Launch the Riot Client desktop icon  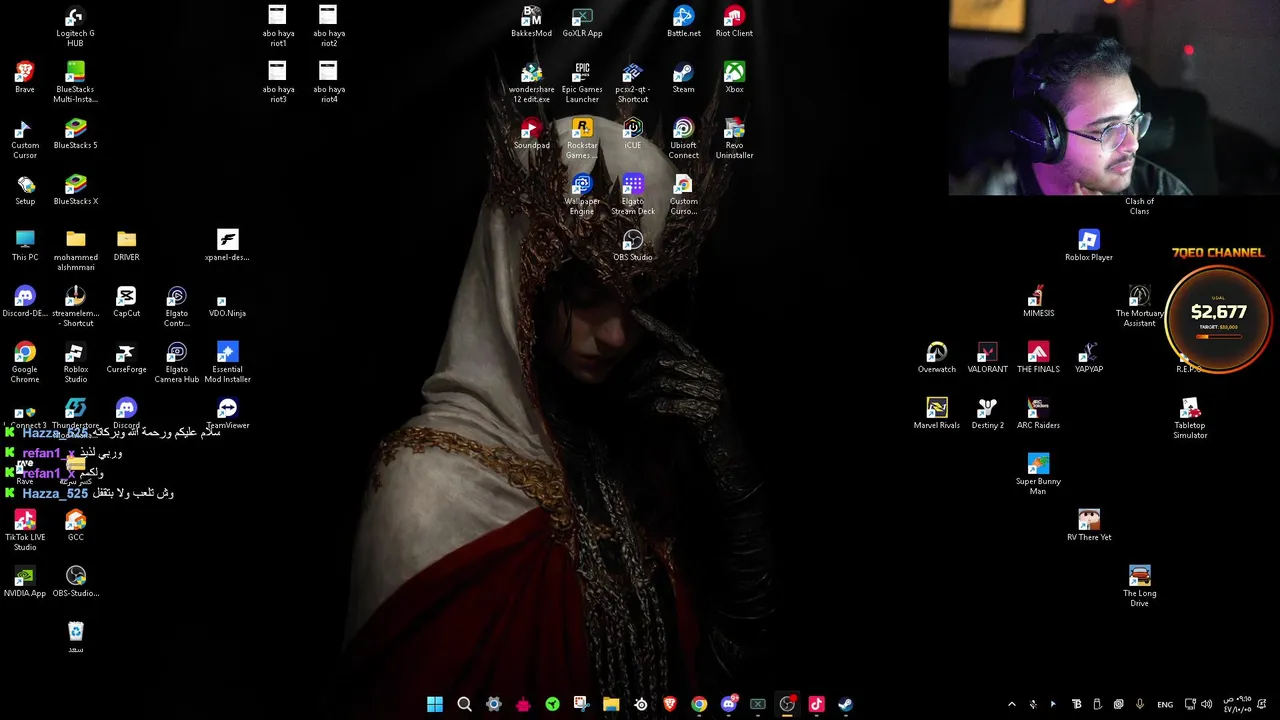click(x=734, y=22)
